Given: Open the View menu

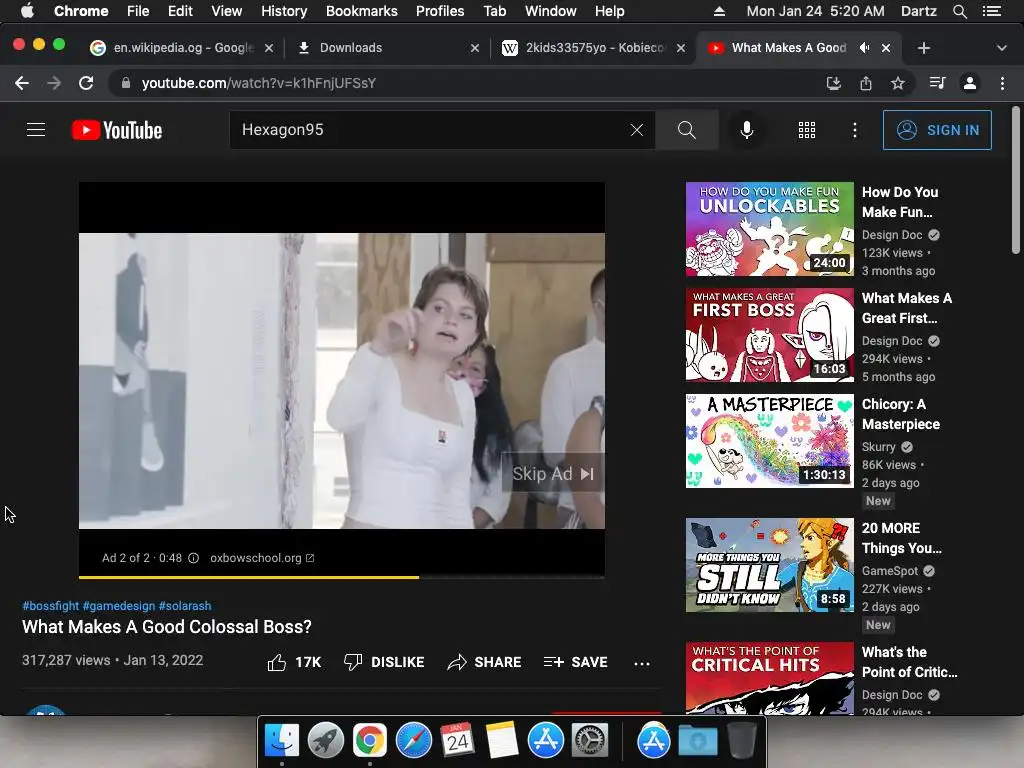Looking at the screenshot, I should pyautogui.click(x=227, y=11).
